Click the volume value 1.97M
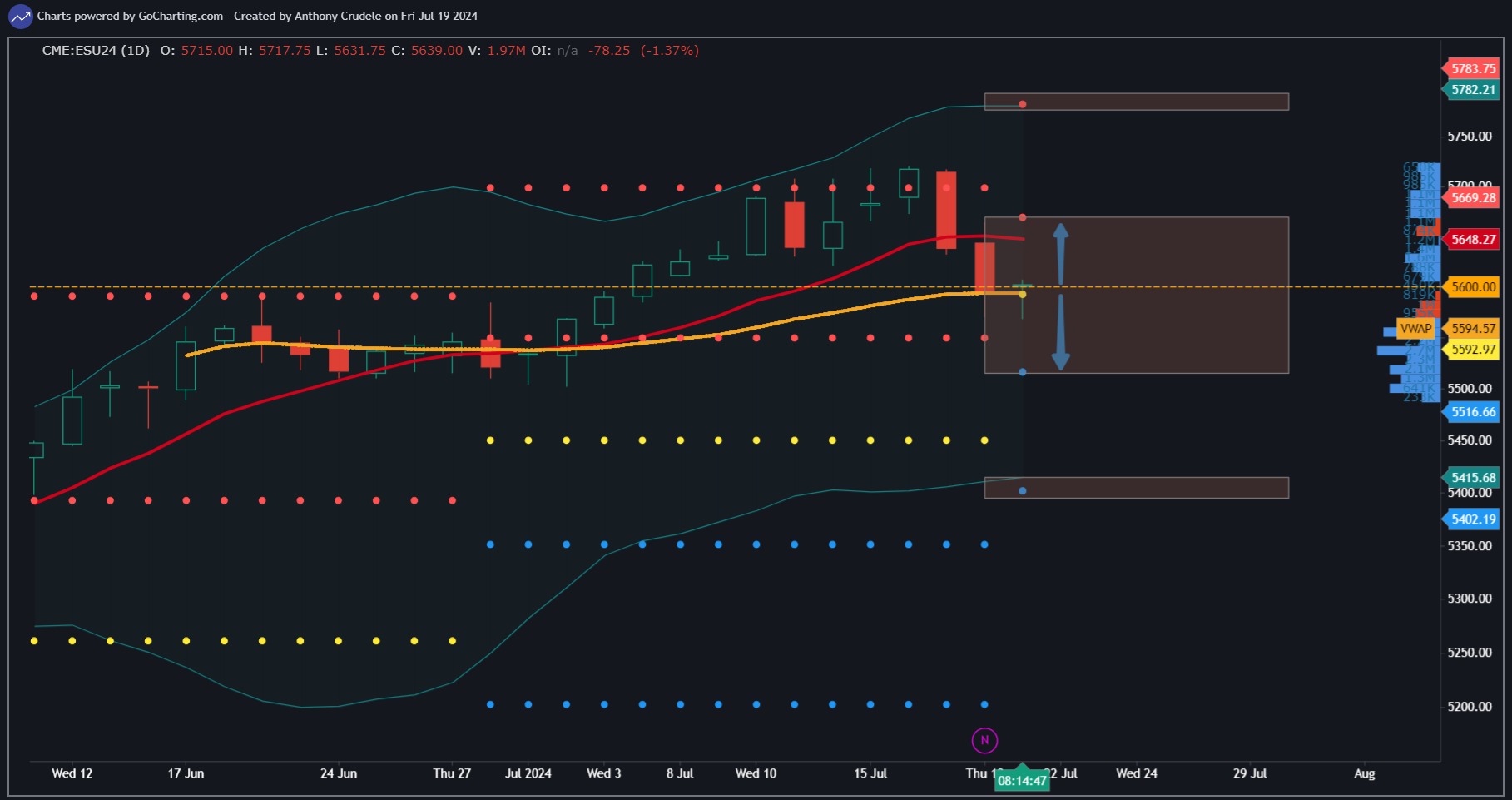1512x800 pixels. 506,51
